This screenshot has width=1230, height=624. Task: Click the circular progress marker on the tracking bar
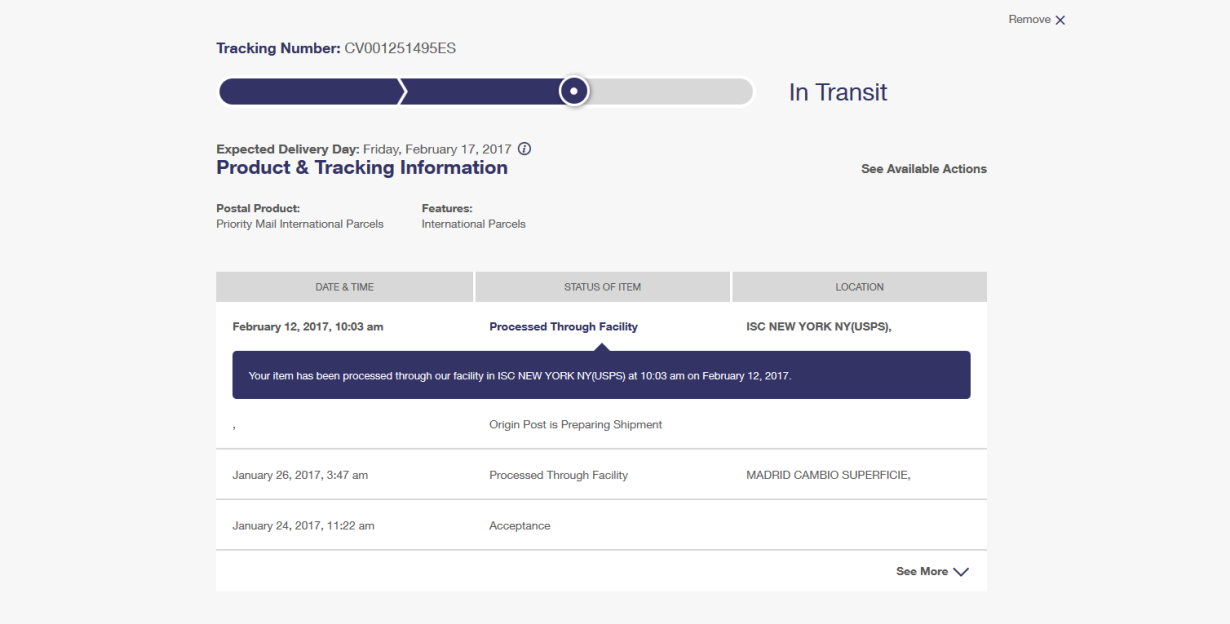(x=574, y=91)
